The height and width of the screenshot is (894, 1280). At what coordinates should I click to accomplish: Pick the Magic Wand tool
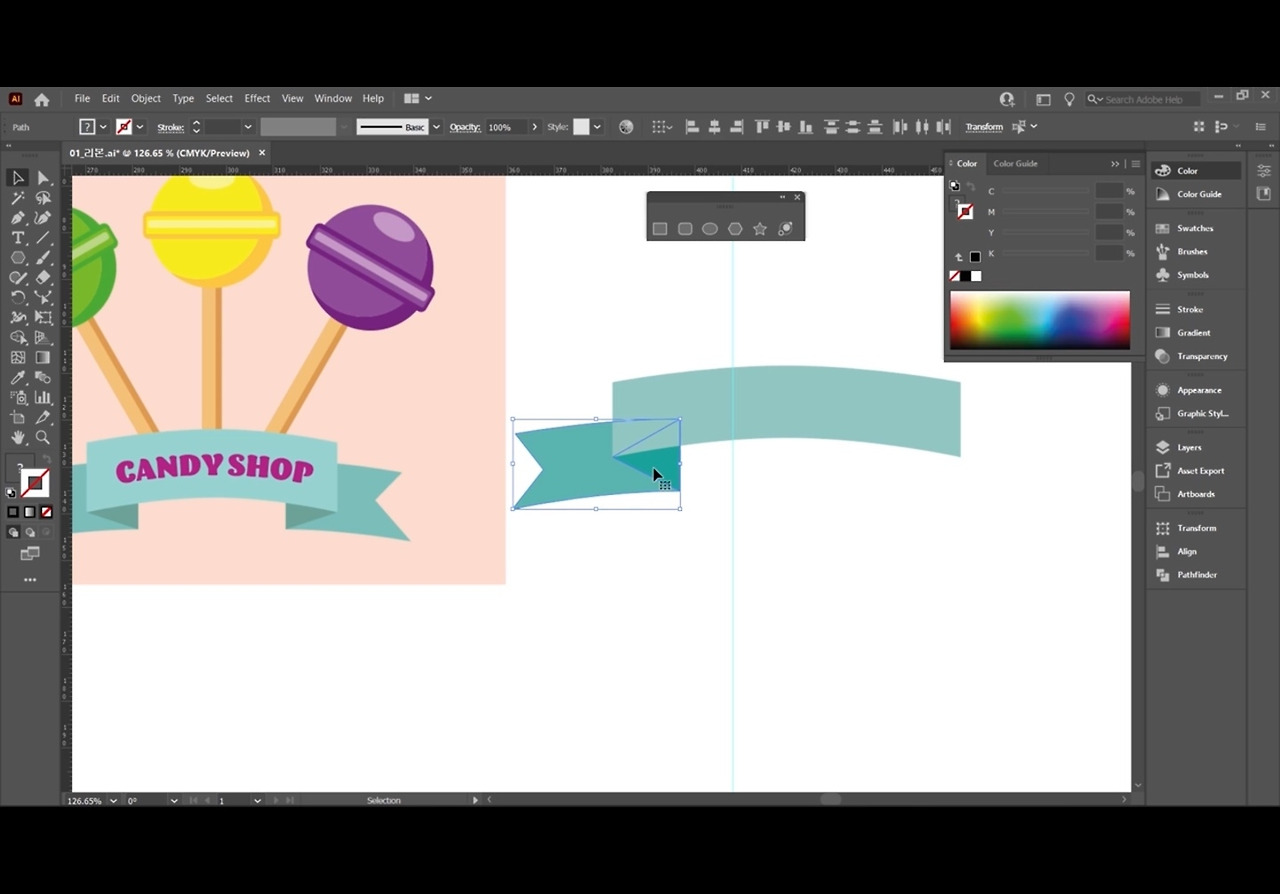pyautogui.click(x=18, y=198)
